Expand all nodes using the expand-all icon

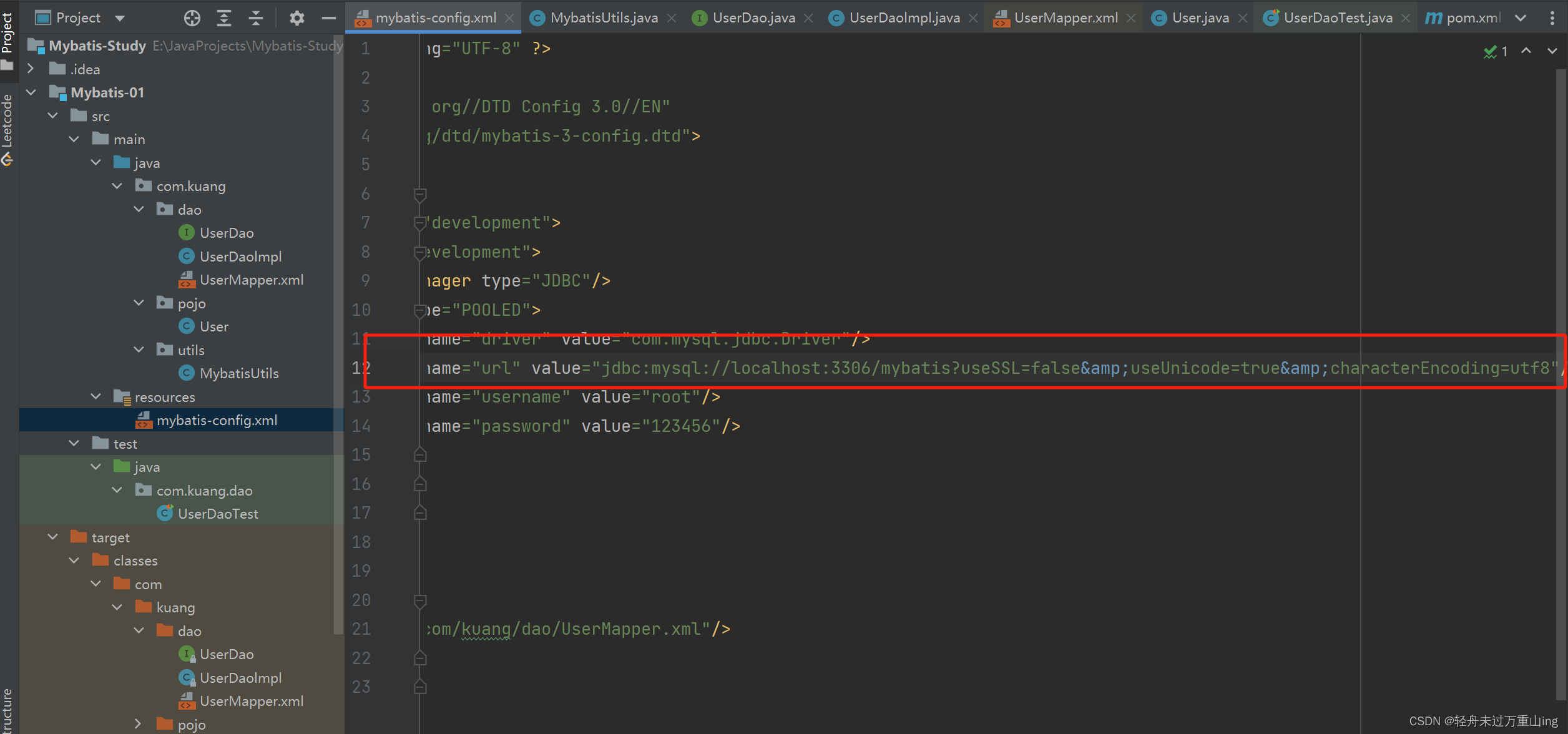pos(223,17)
